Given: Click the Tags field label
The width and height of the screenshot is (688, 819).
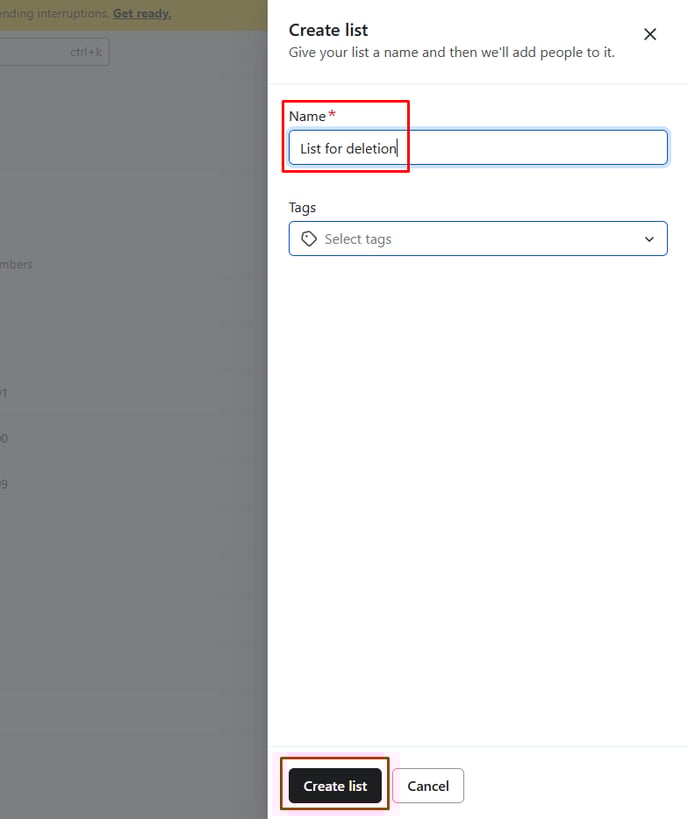Looking at the screenshot, I should coord(302,208).
